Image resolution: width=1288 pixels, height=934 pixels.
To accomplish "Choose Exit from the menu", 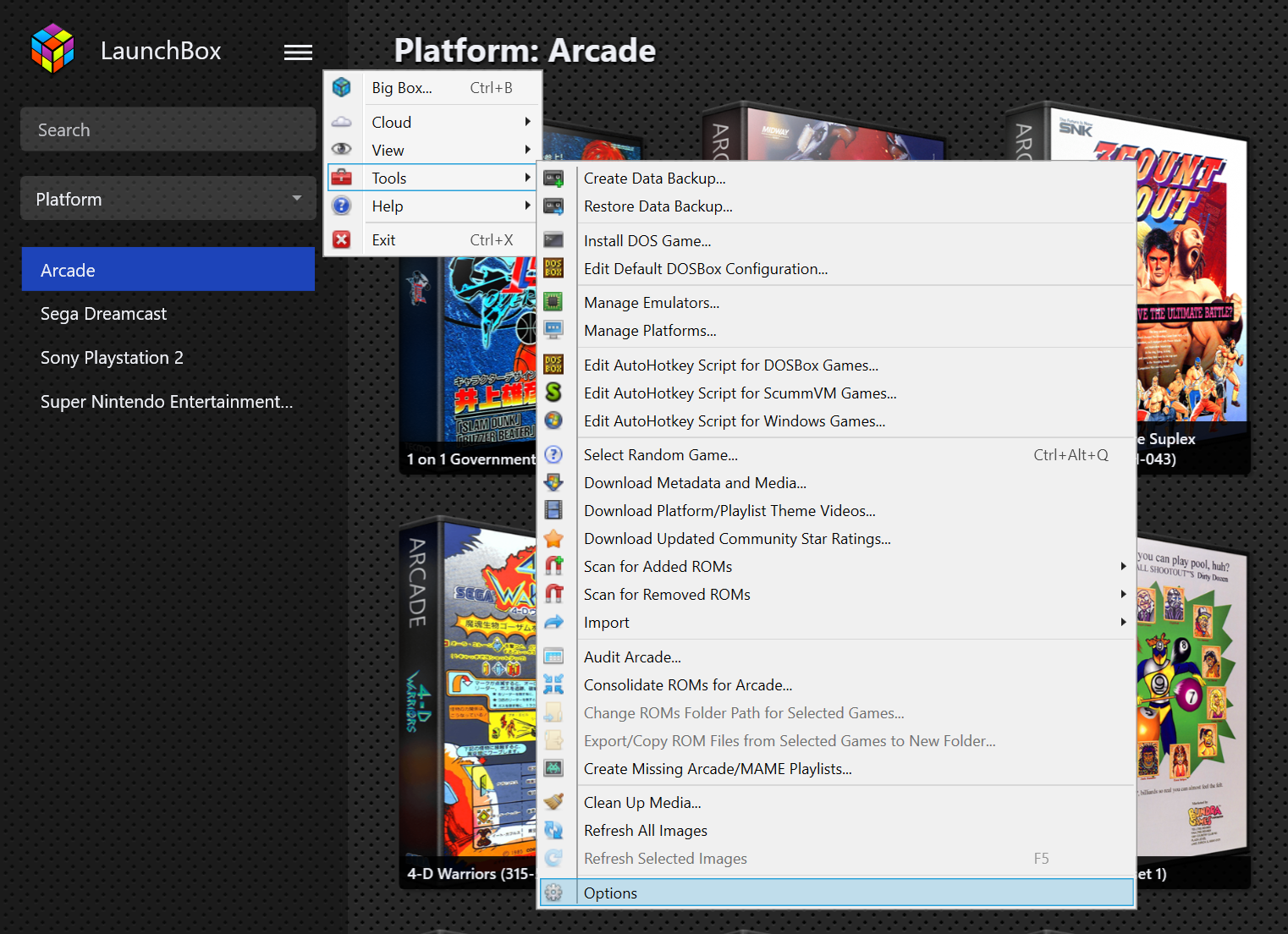I will pos(433,239).
